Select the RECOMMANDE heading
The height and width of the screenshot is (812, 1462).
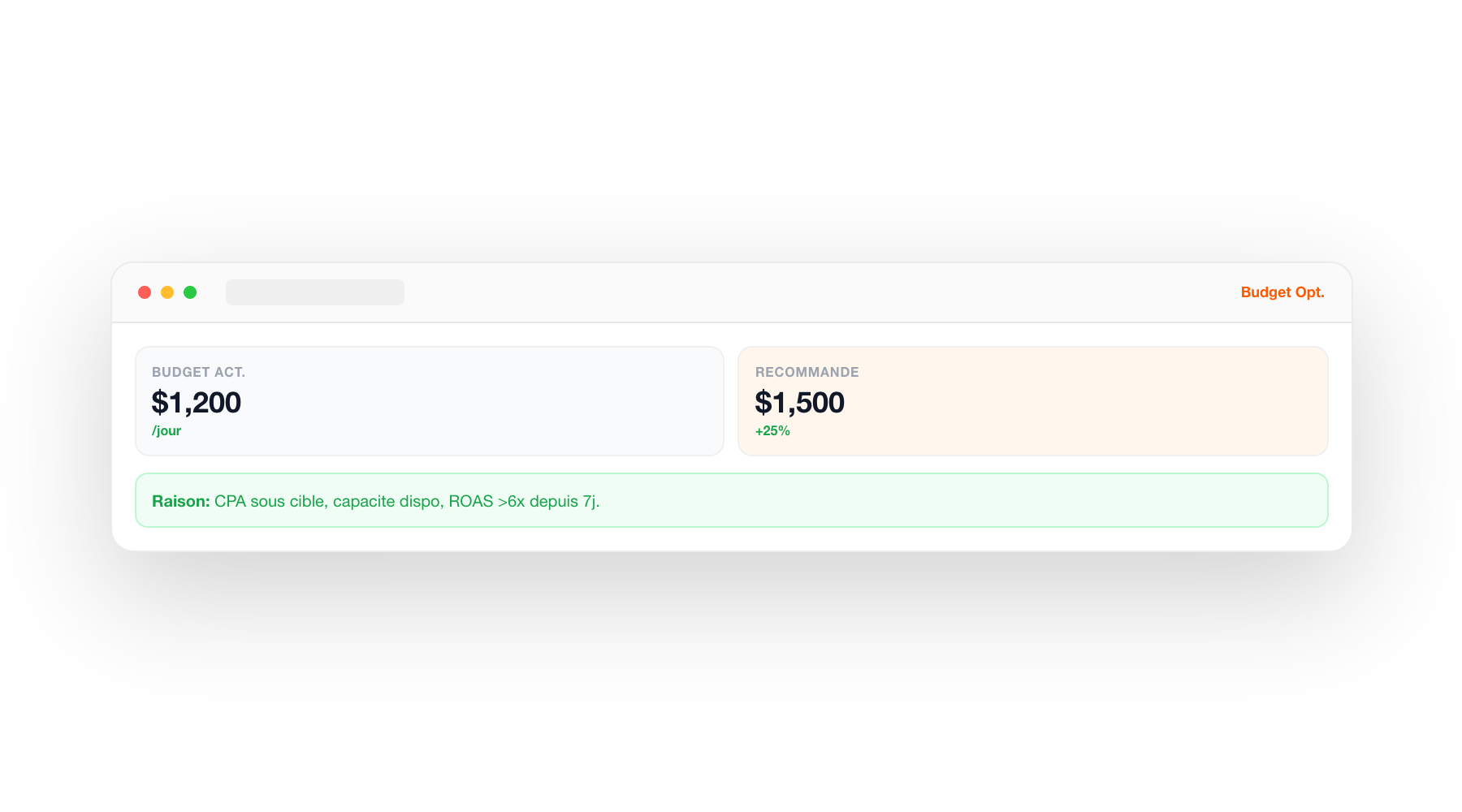807,372
